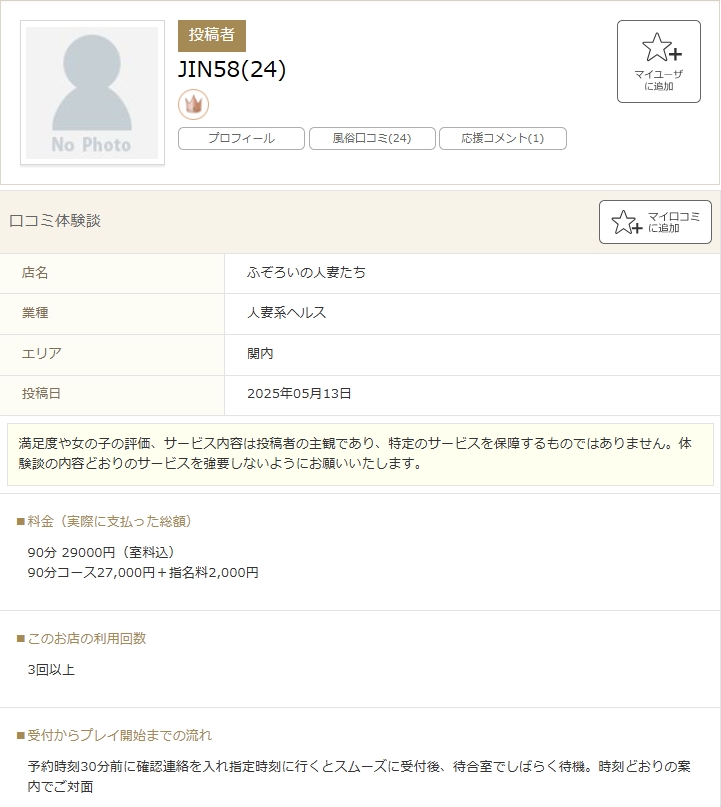
Task: Click the star icon to add to My Users
Action: tap(660, 48)
